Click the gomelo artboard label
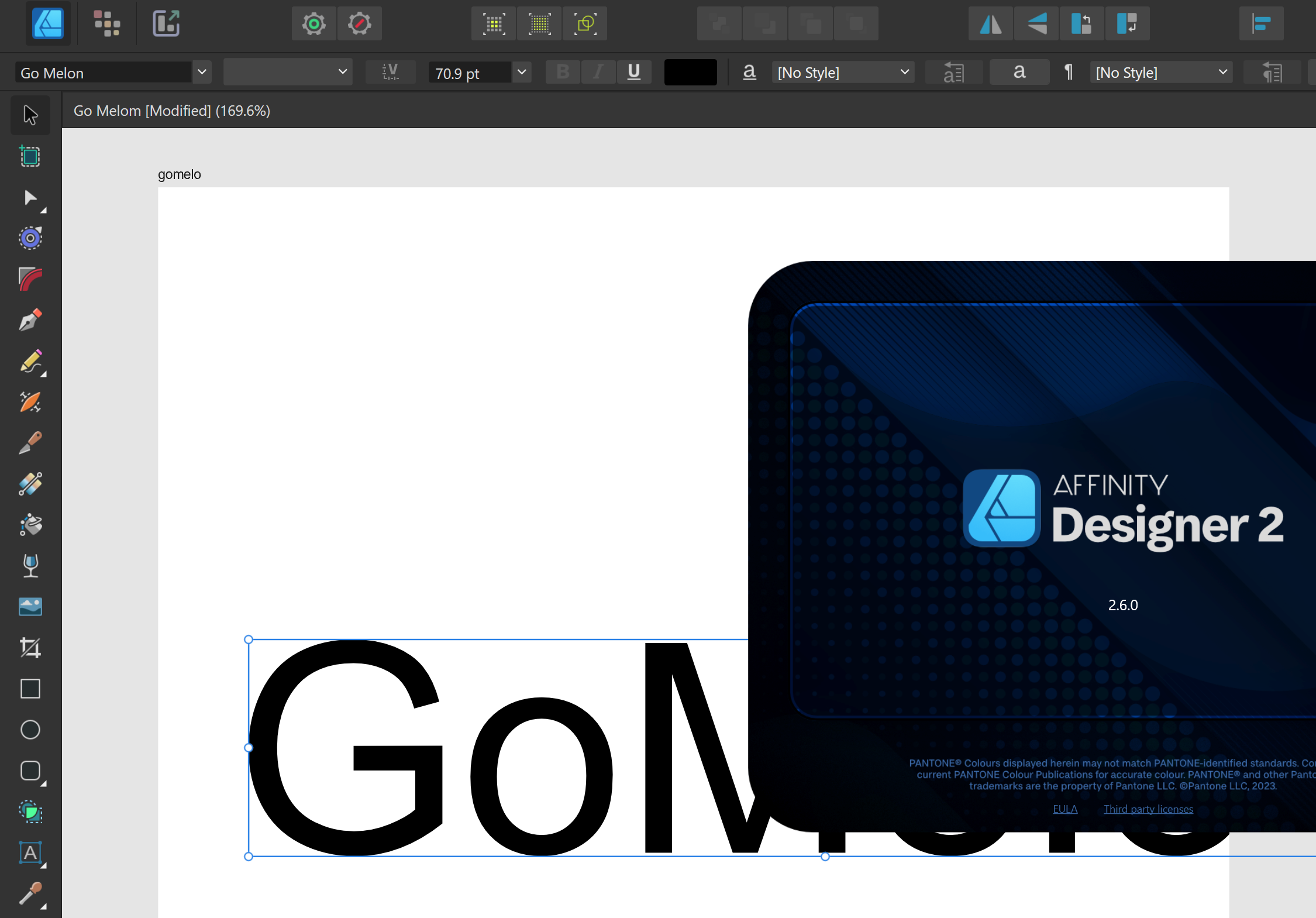 [x=180, y=174]
